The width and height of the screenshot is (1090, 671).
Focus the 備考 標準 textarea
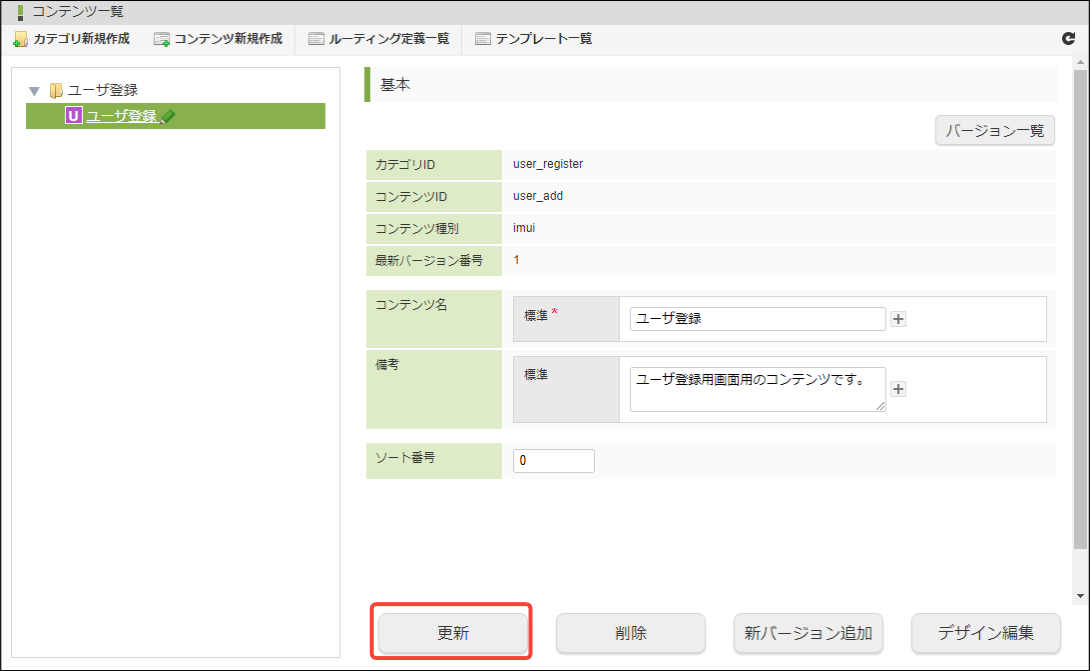[758, 389]
